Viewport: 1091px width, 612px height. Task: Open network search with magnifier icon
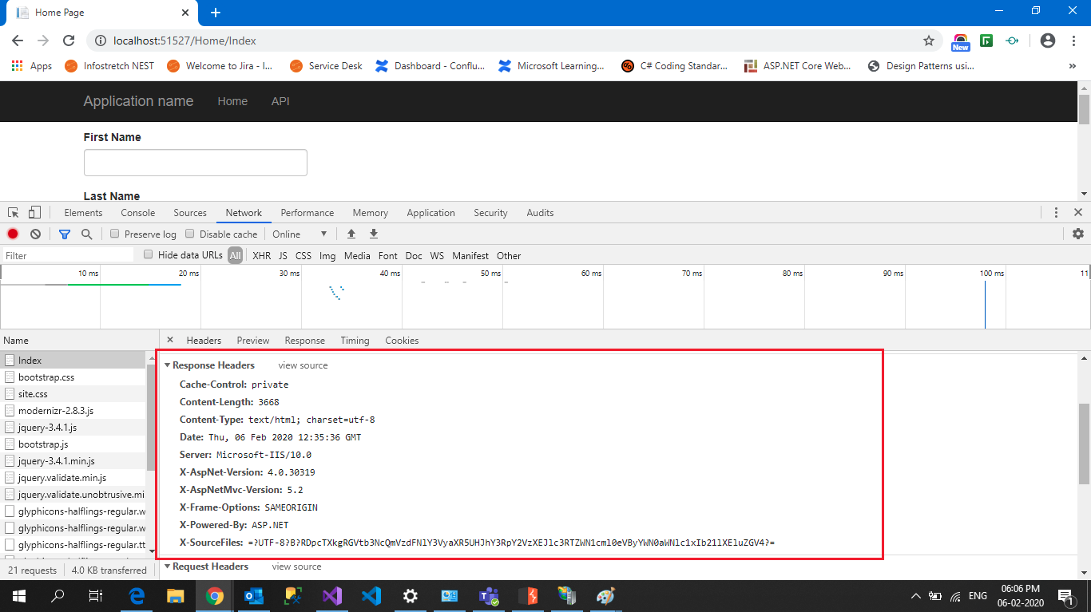(x=87, y=234)
